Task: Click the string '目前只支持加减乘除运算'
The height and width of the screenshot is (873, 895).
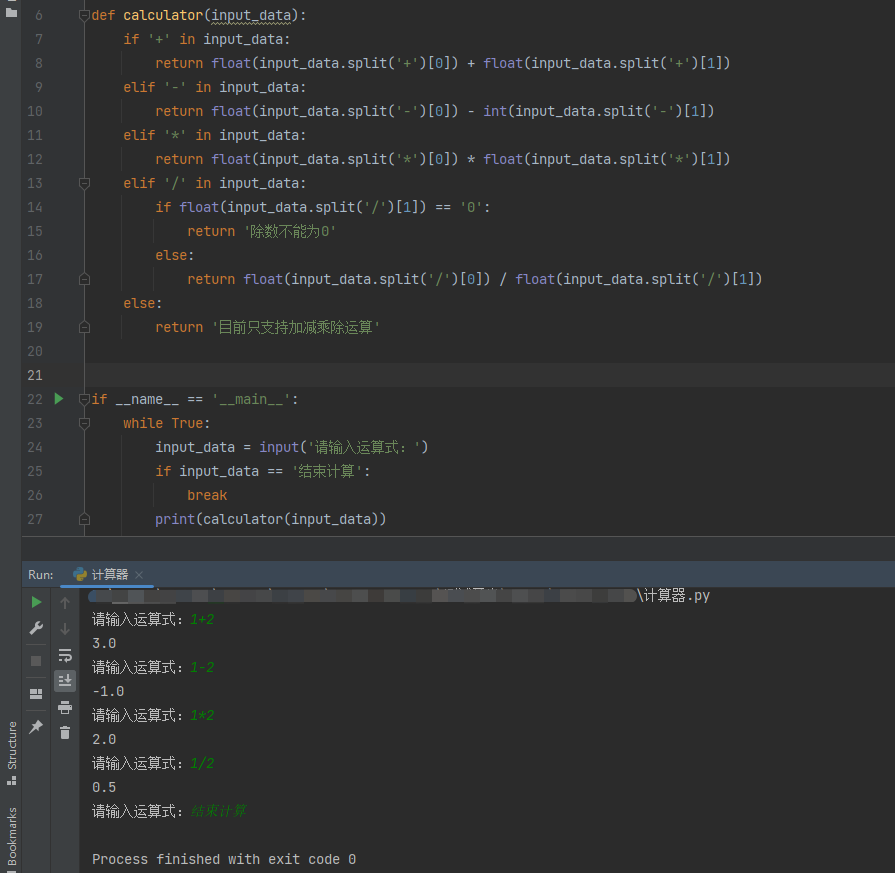Action: pos(296,327)
